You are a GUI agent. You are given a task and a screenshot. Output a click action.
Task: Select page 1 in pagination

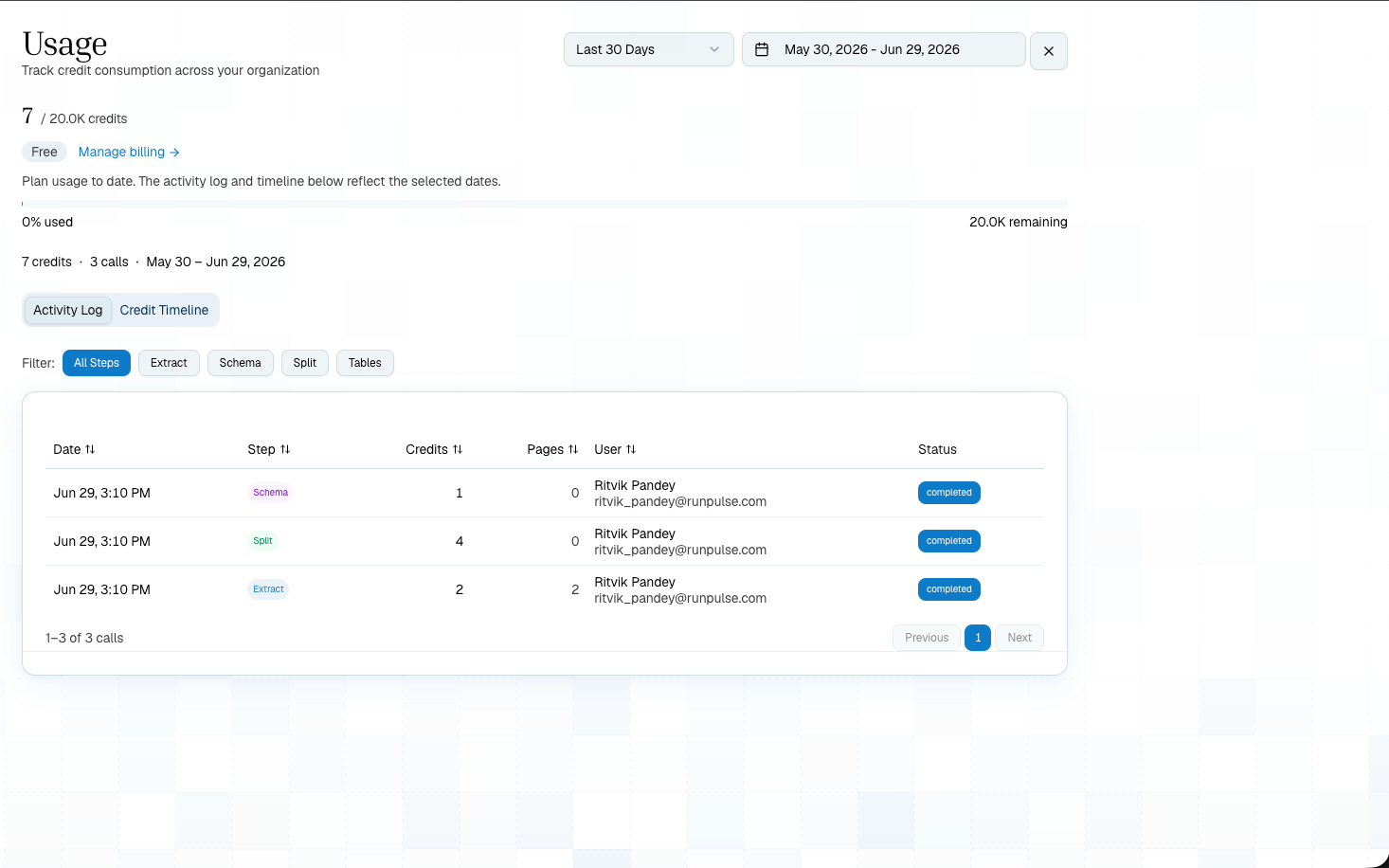[x=978, y=638]
